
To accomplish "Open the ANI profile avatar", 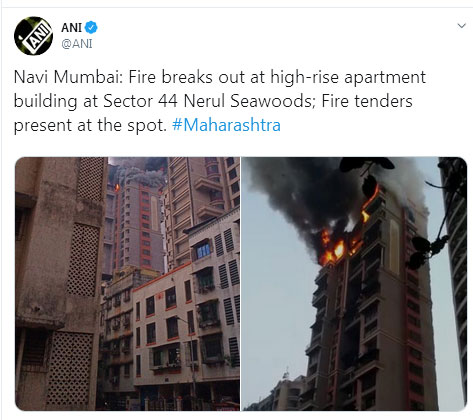I will click(x=33, y=36).
